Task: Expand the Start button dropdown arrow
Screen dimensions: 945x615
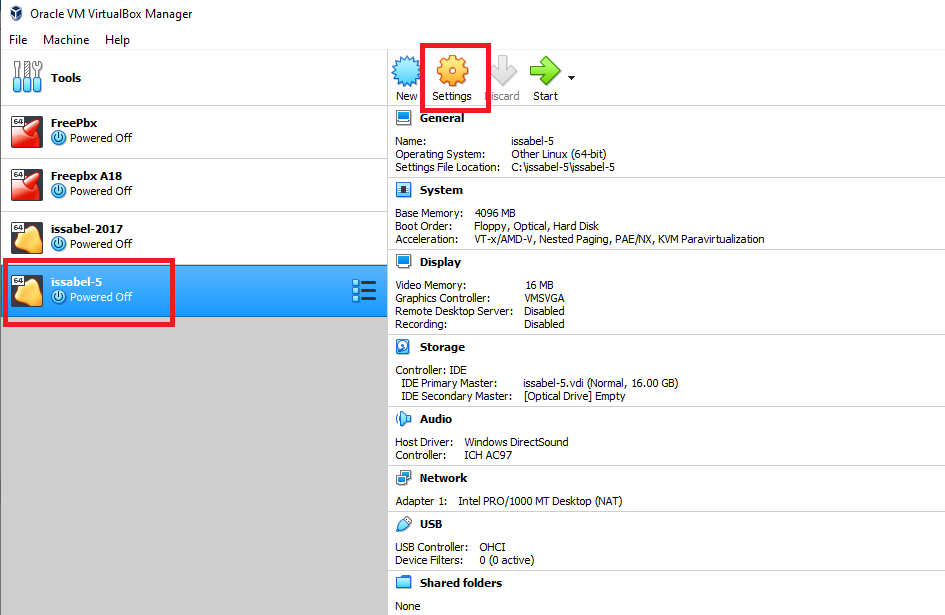Action: click(571, 77)
